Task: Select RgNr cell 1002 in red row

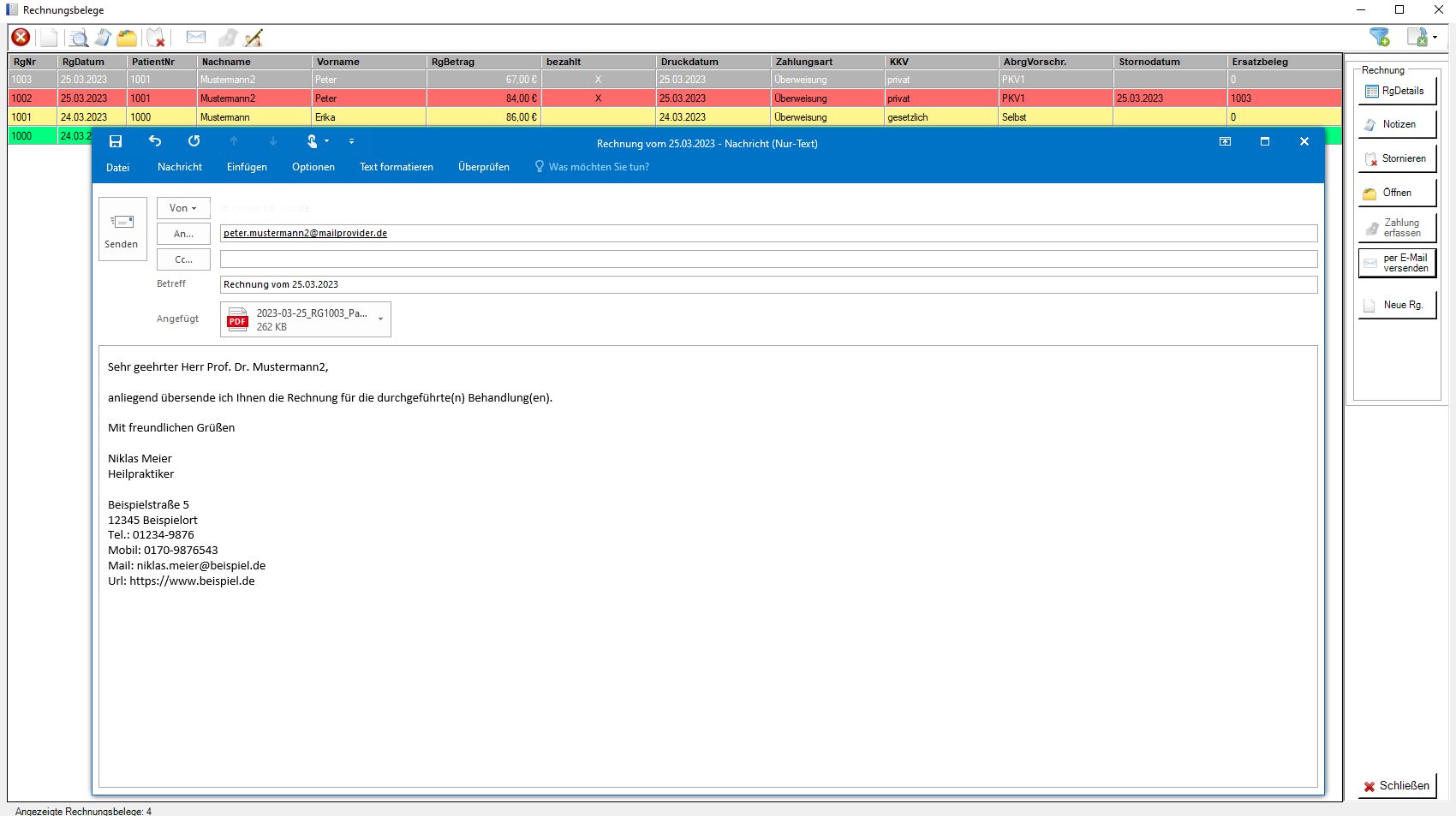Action: pyautogui.click(x=33, y=98)
